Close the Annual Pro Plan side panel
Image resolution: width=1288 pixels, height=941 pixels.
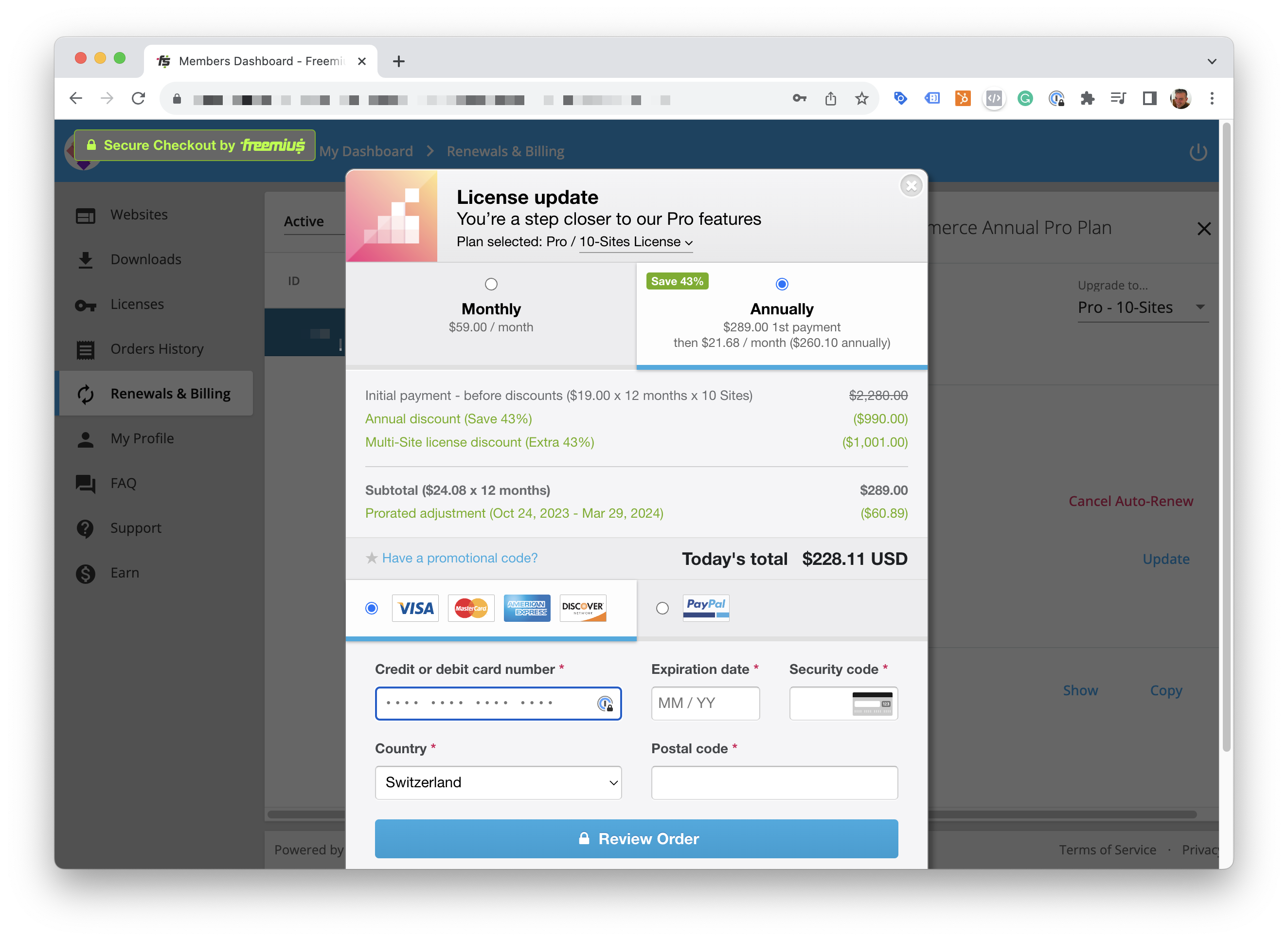(1204, 228)
